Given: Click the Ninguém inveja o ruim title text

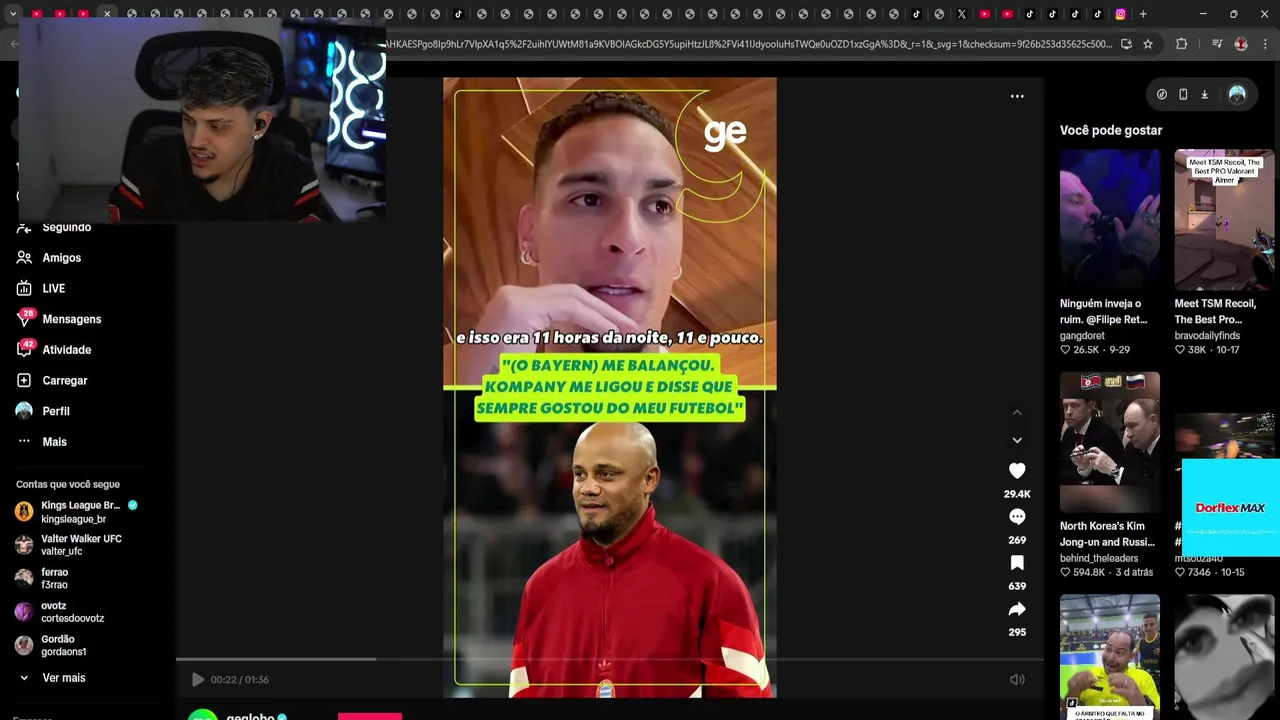Looking at the screenshot, I should pyautogui.click(x=1104, y=312).
